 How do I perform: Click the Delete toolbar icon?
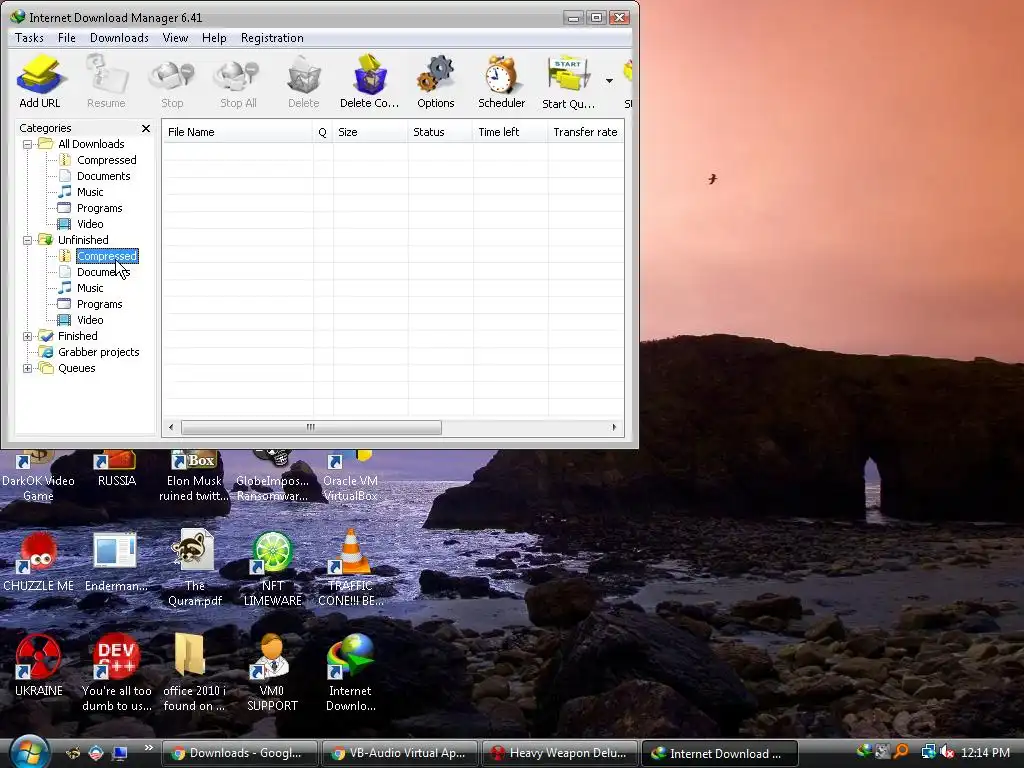click(304, 81)
